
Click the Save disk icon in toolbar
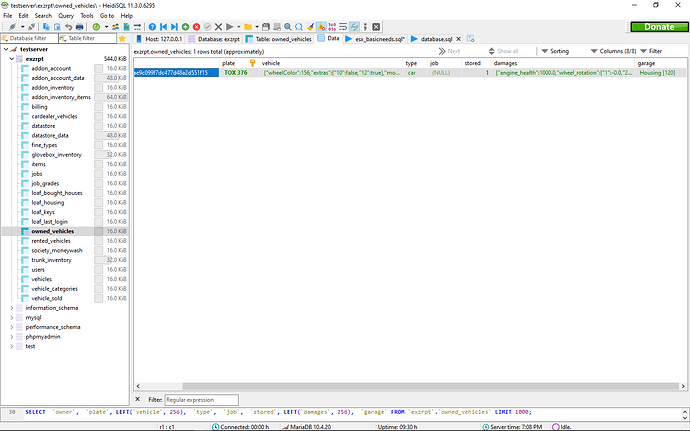point(264,26)
